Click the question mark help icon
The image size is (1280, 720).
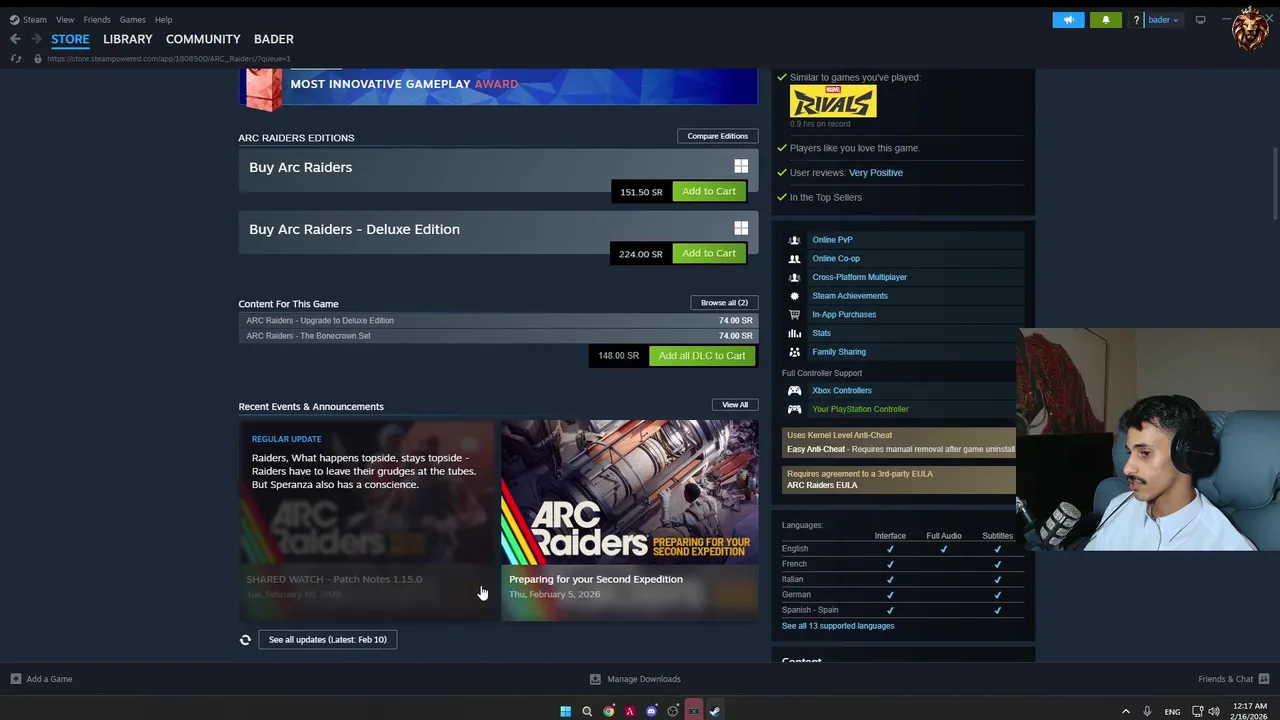[x=1136, y=20]
